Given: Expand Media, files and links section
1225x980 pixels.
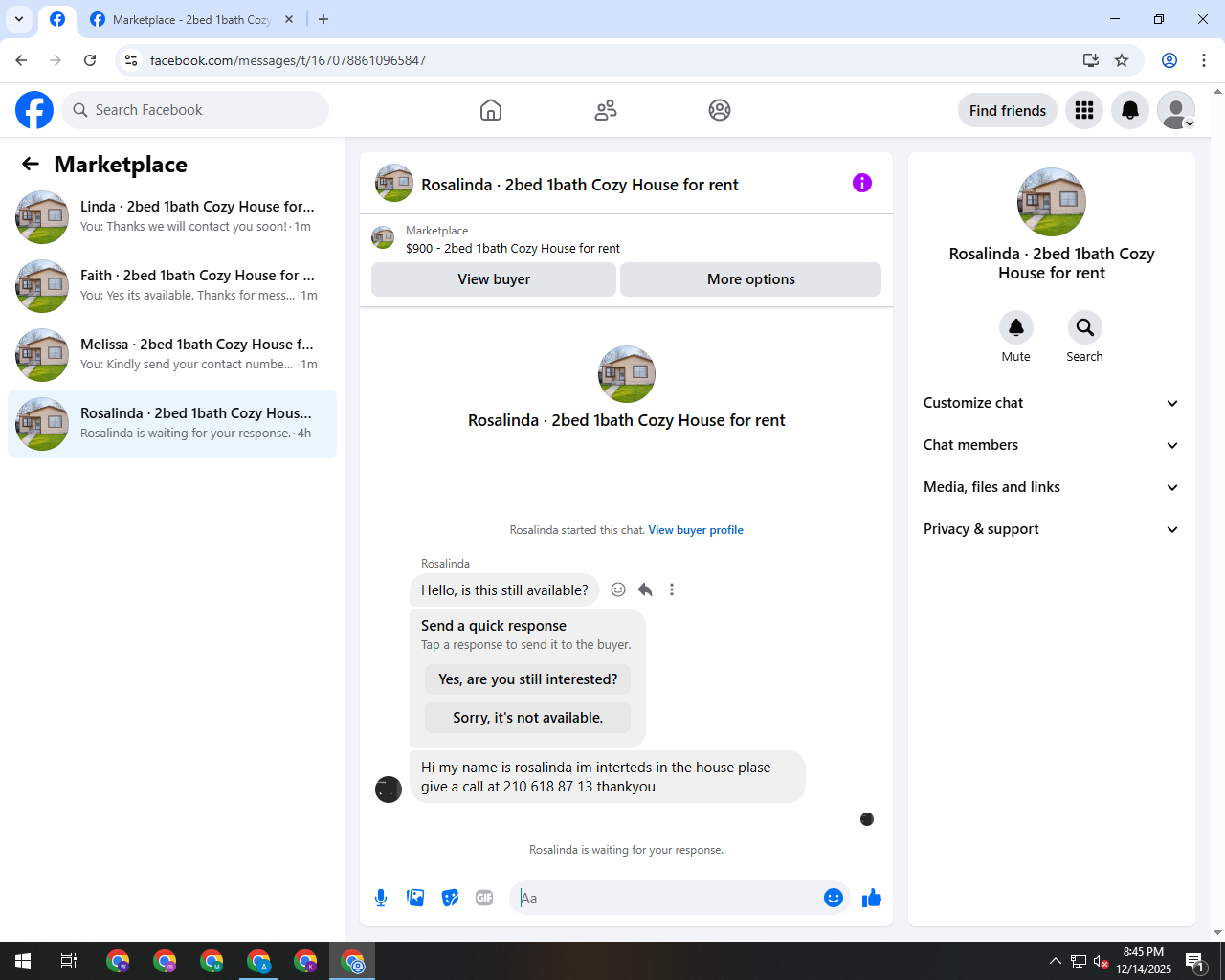Looking at the screenshot, I should click(x=1051, y=487).
